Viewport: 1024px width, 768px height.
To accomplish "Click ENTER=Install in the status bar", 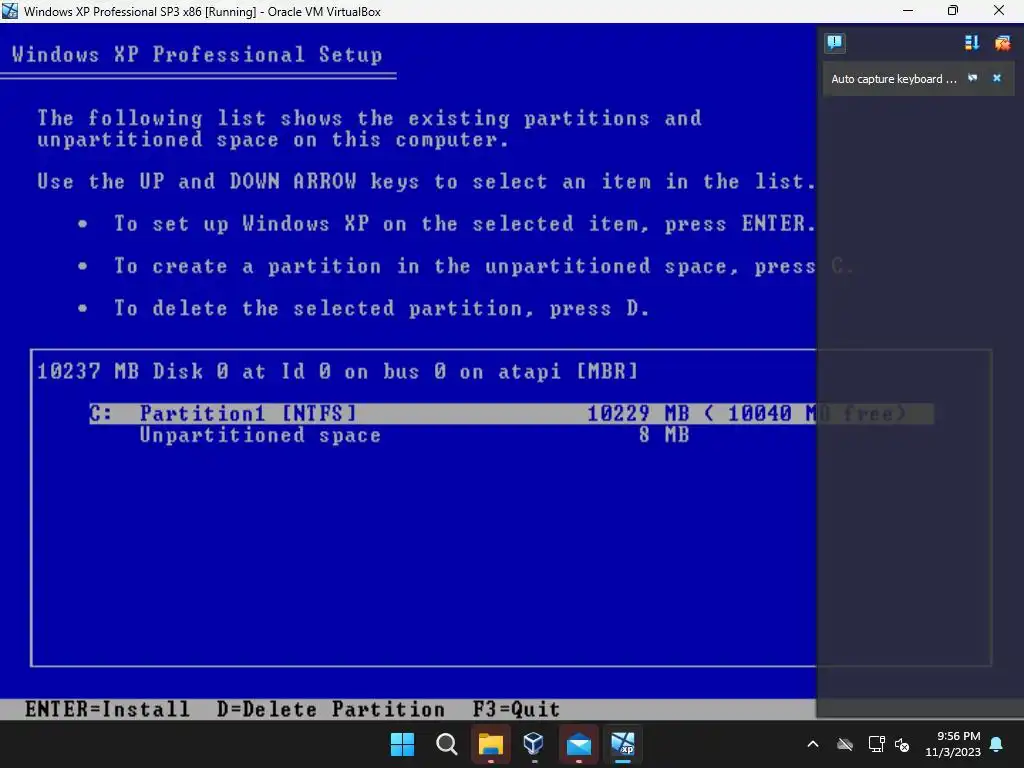I will click(x=108, y=709).
